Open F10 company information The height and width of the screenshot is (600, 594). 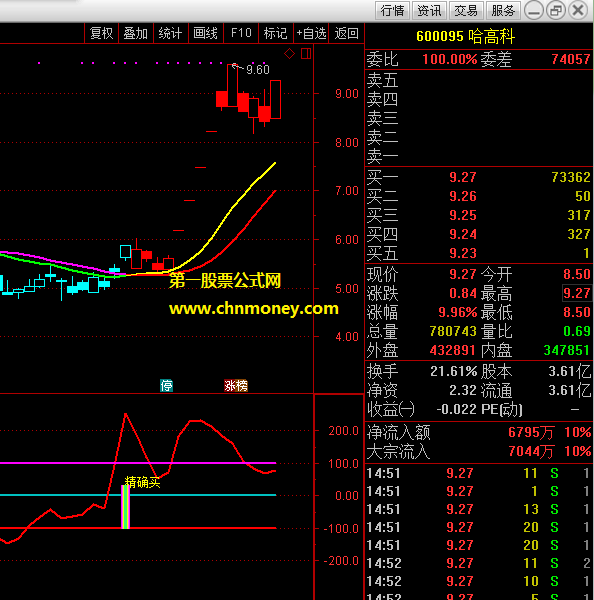(241, 33)
